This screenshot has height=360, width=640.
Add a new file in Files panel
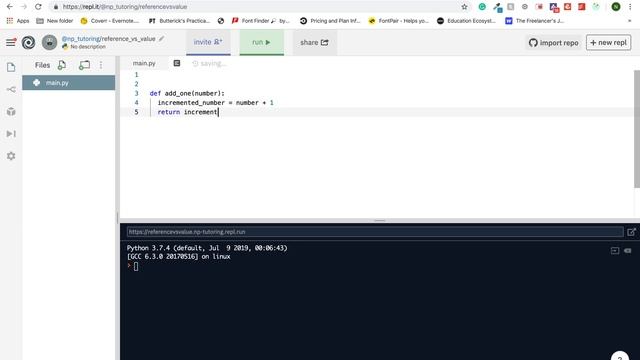pos(62,65)
